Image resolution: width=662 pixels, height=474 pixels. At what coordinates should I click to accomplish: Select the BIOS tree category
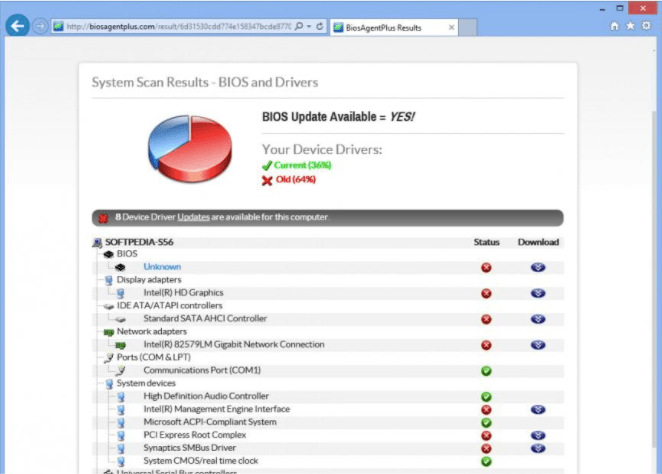(127, 254)
